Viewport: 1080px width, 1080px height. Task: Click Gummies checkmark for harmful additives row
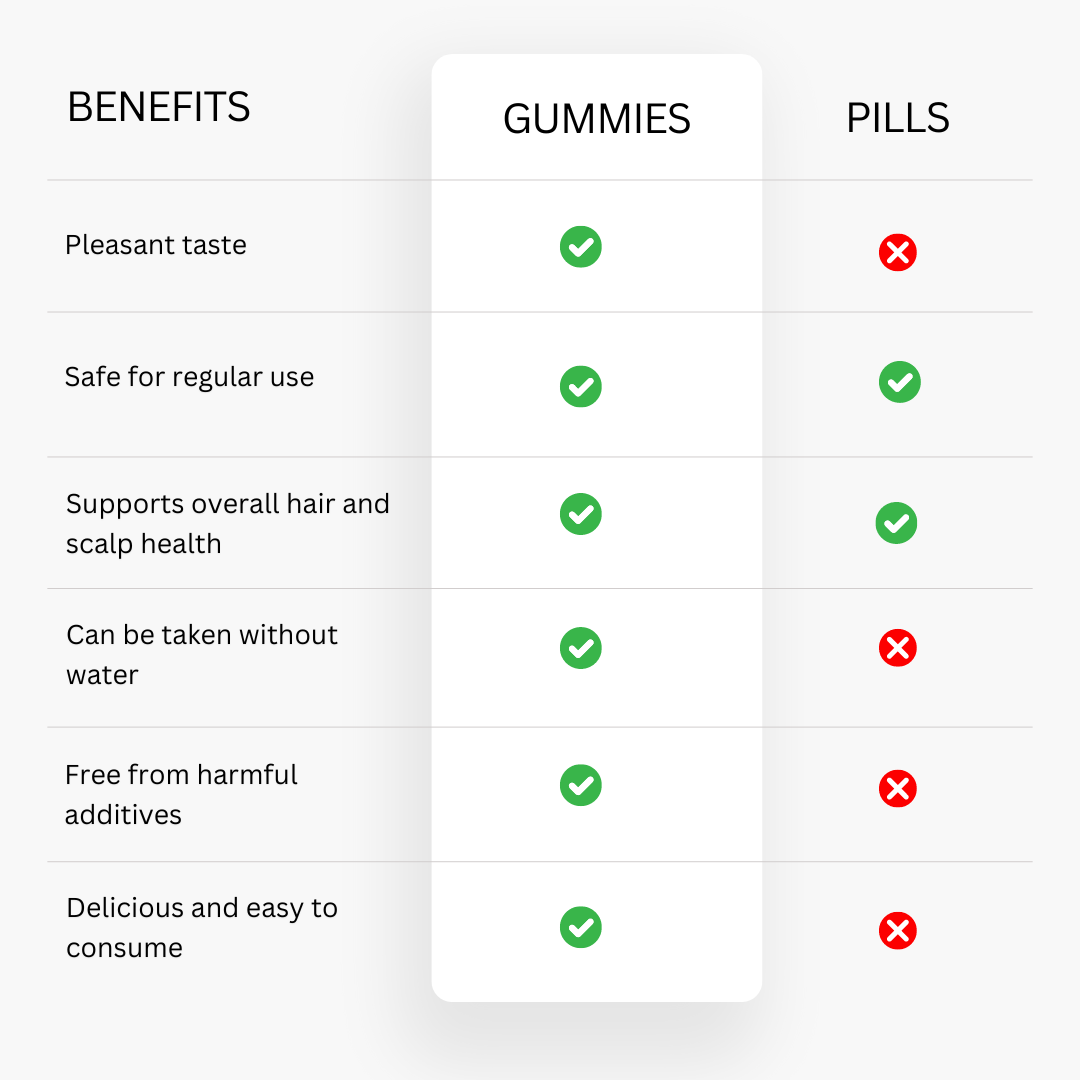pos(581,785)
